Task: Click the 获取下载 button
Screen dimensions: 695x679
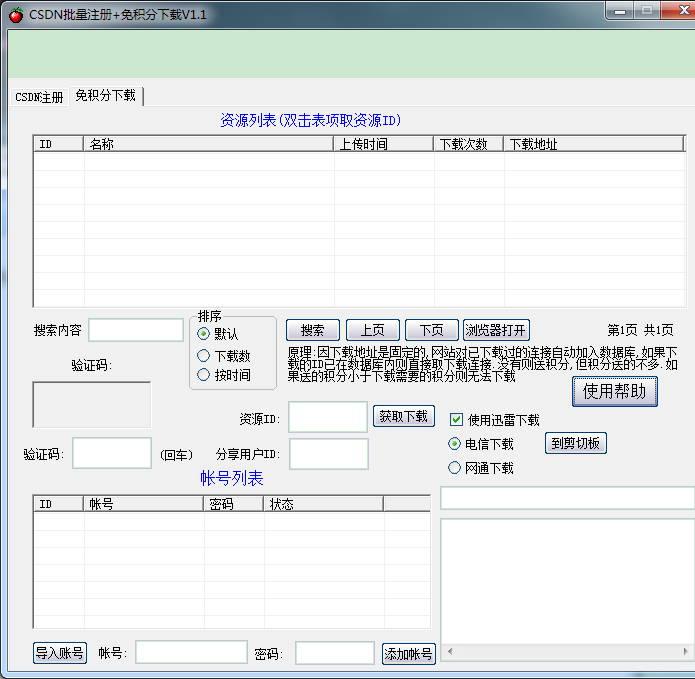Action: click(x=404, y=416)
